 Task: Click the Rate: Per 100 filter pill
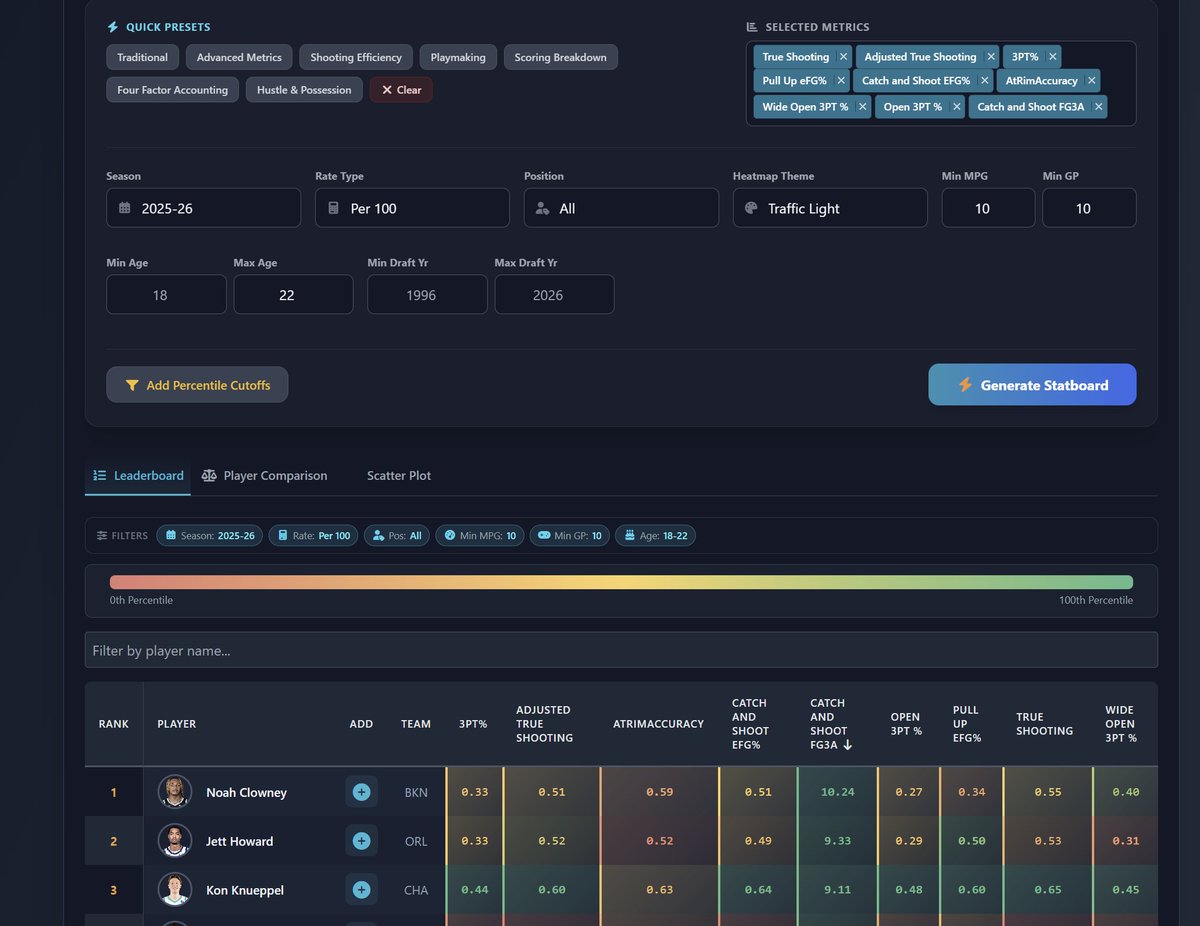pos(314,536)
